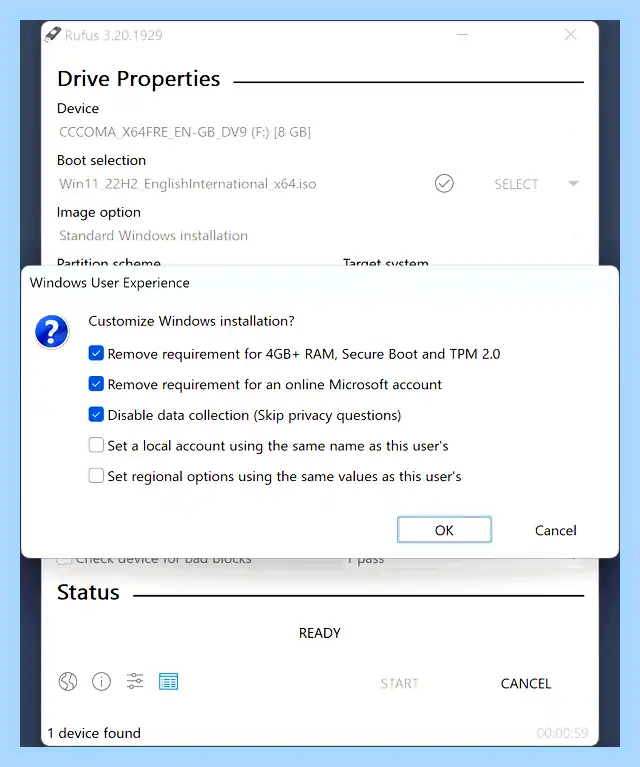Click the 'Boot selection' label
This screenshot has width=640, height=767.
pos(101,160)
